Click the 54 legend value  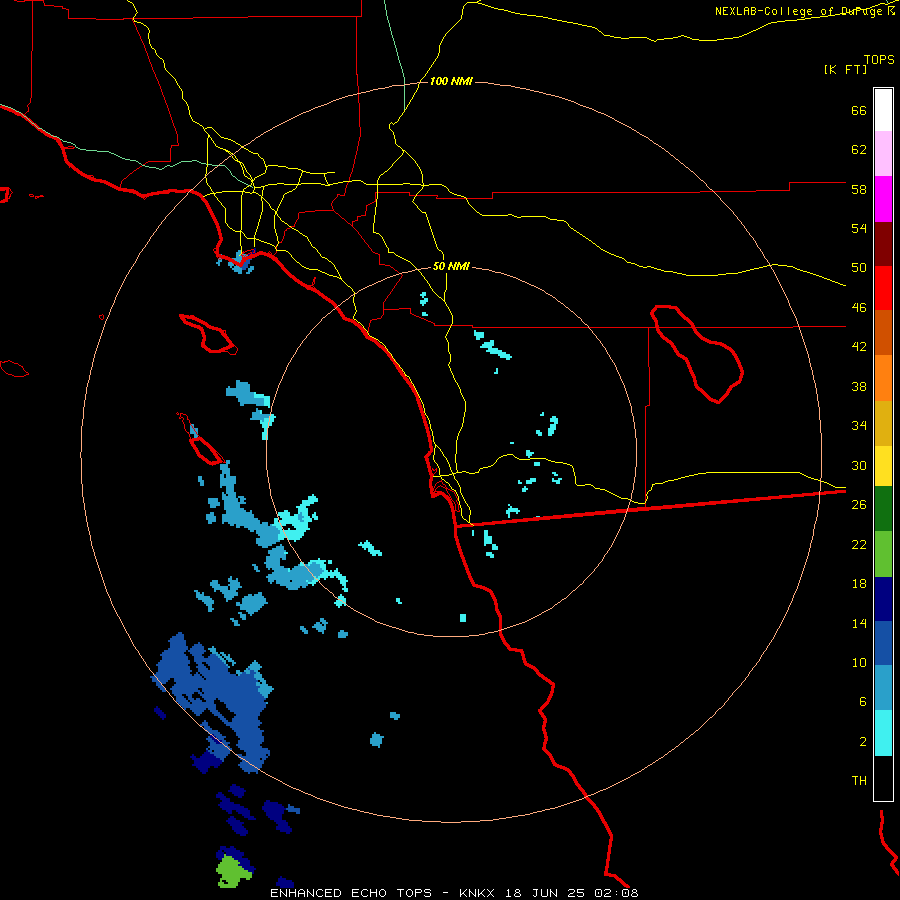click(x=859, y=228)
